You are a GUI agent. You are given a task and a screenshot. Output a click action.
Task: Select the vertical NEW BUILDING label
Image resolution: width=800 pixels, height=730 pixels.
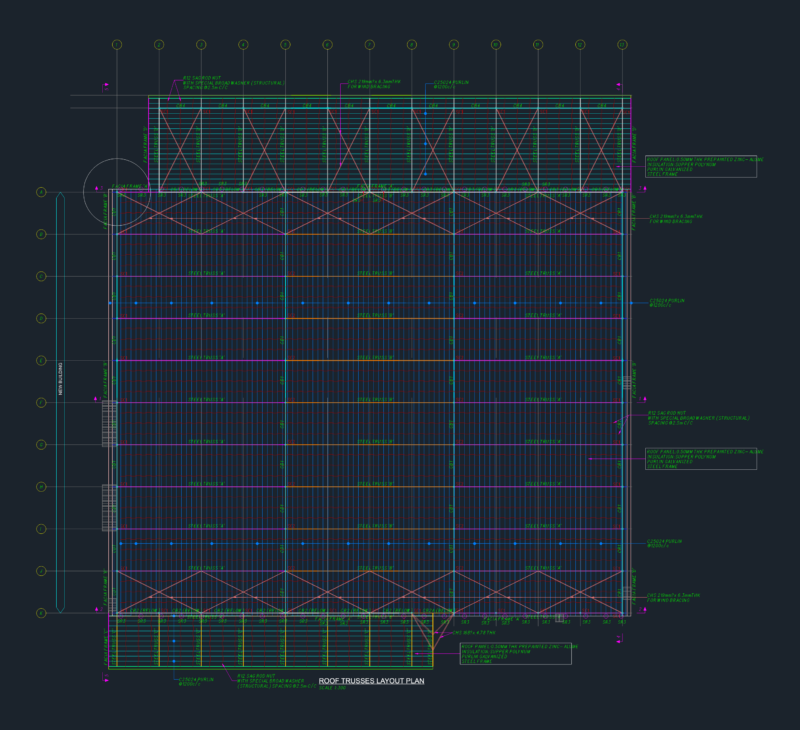pos(60,379)
